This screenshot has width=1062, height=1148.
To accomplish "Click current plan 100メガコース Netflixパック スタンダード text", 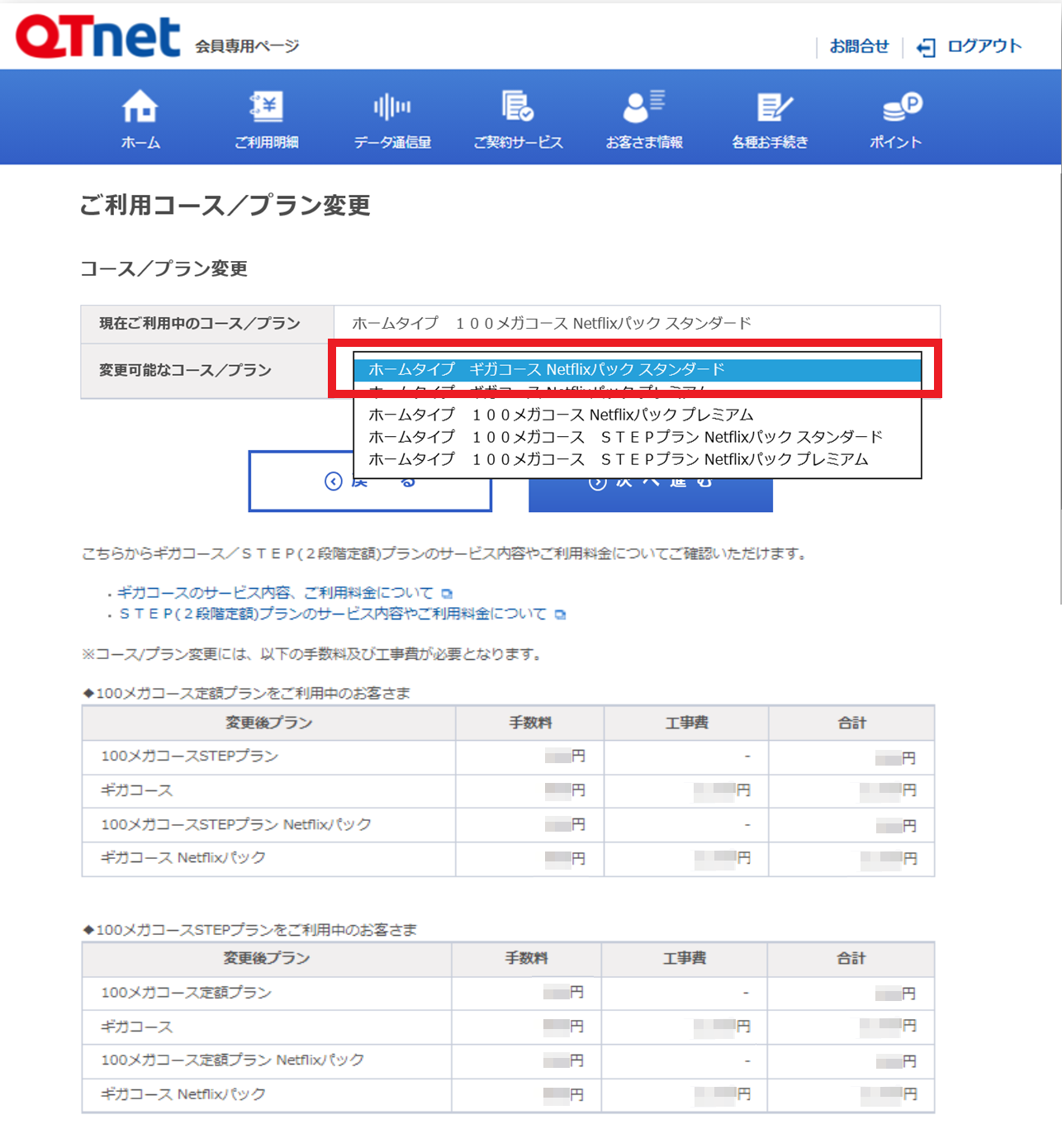I will pyautogui.click(x=552, y=323).
